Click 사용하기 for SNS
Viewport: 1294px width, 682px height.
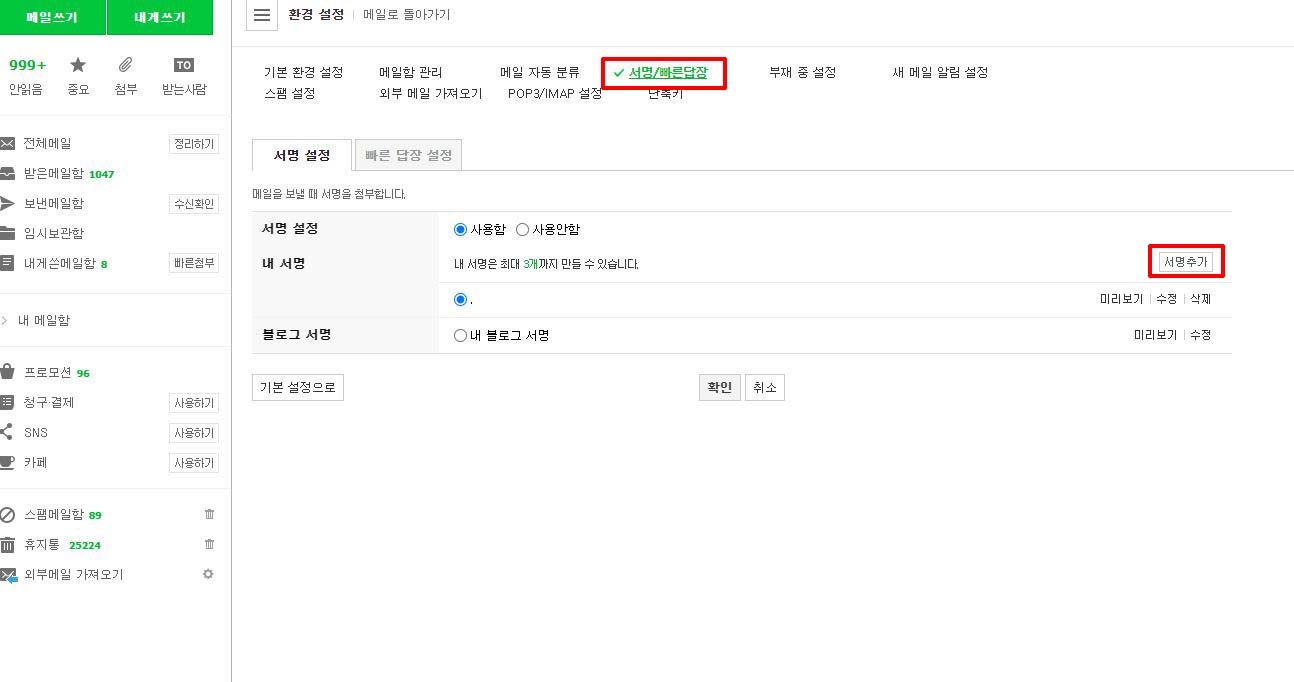coord(194,433)
